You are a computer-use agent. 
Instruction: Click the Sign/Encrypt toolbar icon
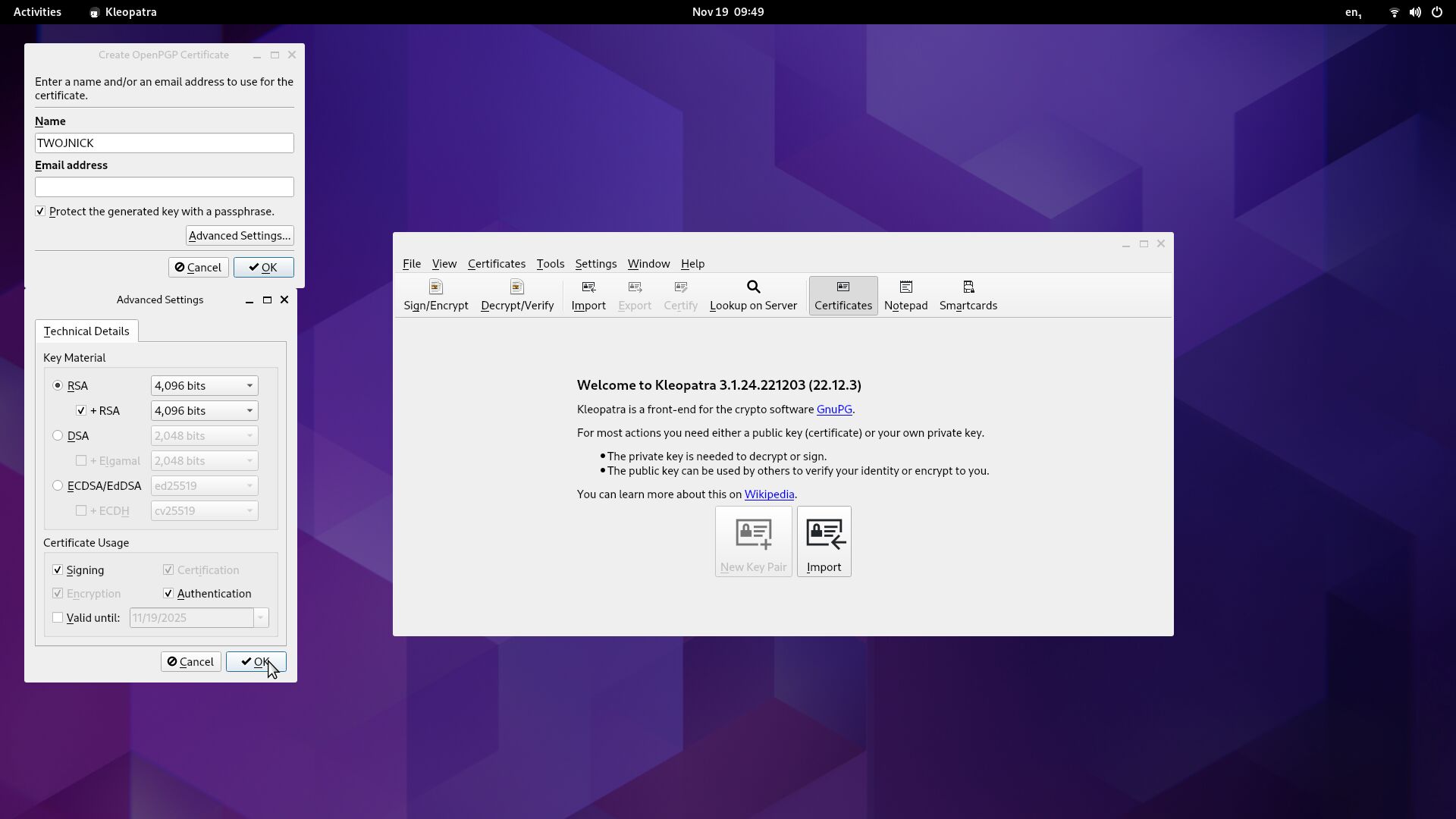(x=435, y=287)
